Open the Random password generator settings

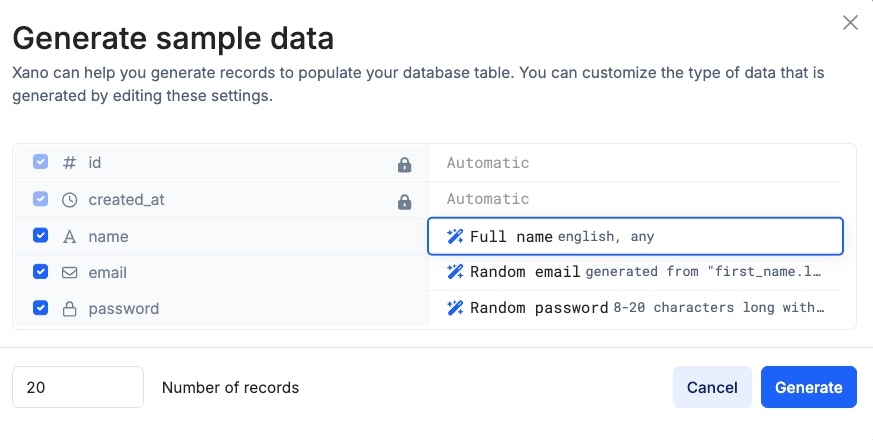pos(635,308)
